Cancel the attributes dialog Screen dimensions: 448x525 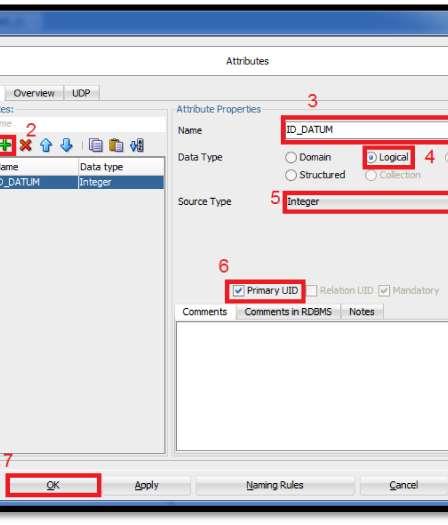click(404, 485)
